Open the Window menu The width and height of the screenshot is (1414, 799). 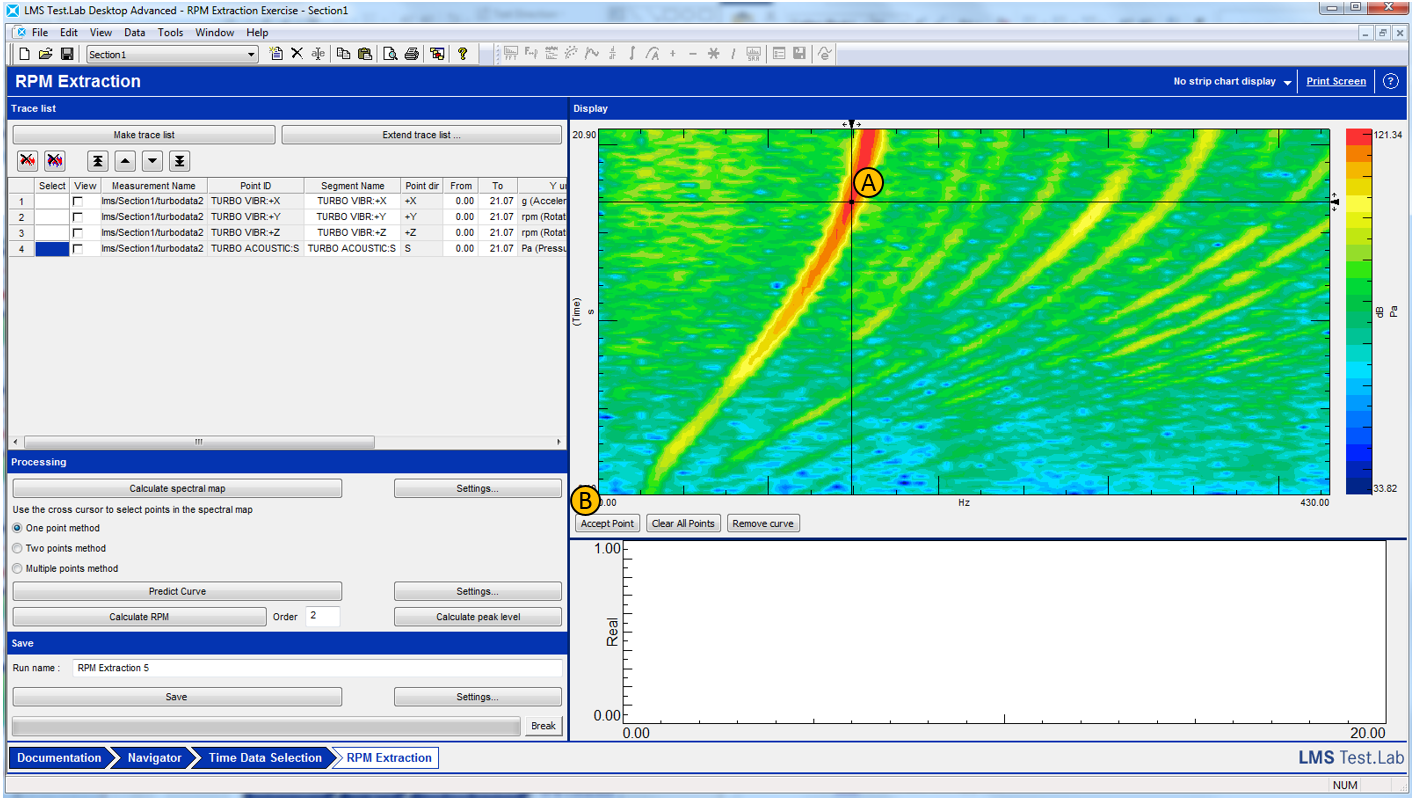tap(215, 33)
